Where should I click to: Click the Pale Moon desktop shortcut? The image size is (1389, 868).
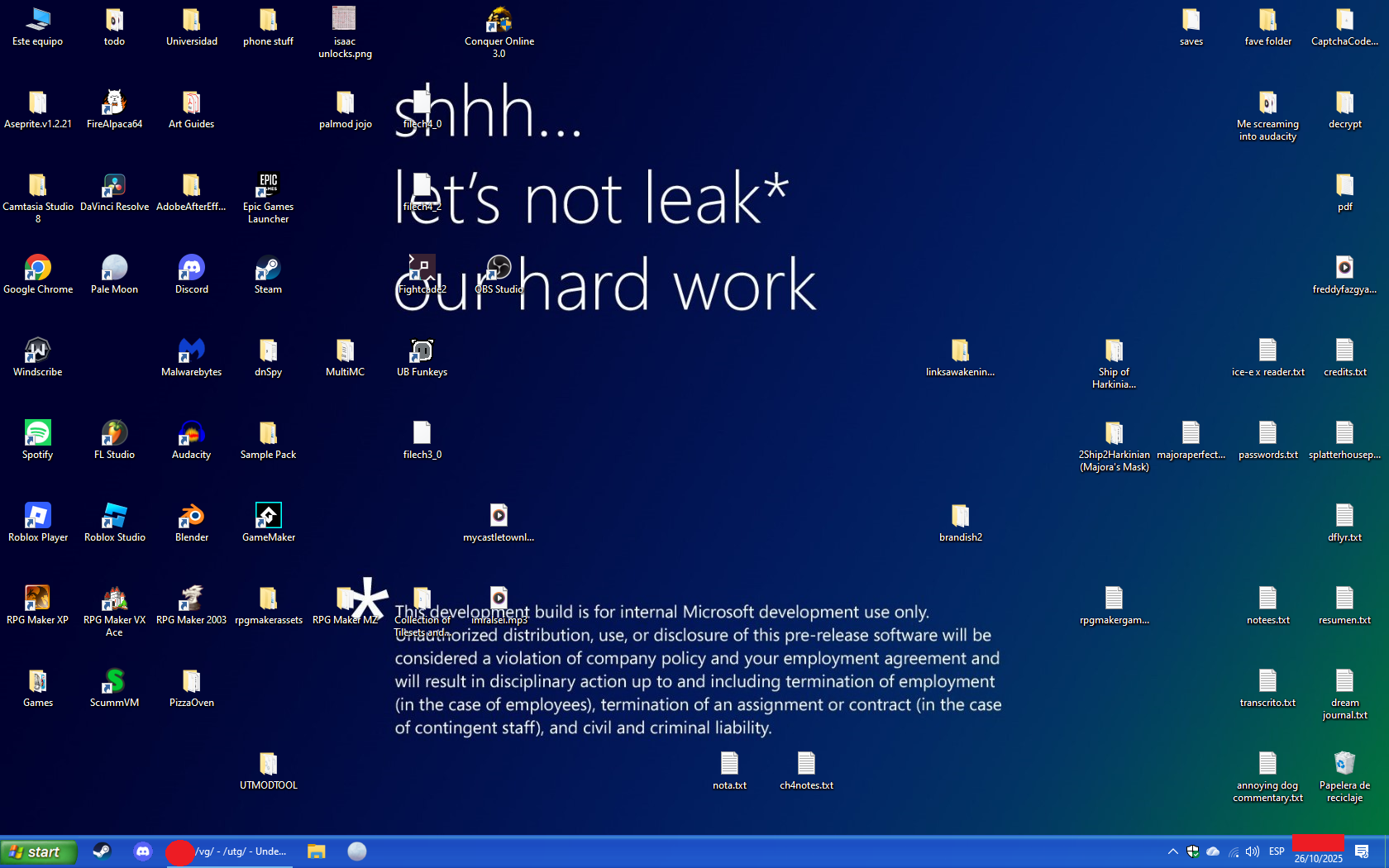coord(114,274)
